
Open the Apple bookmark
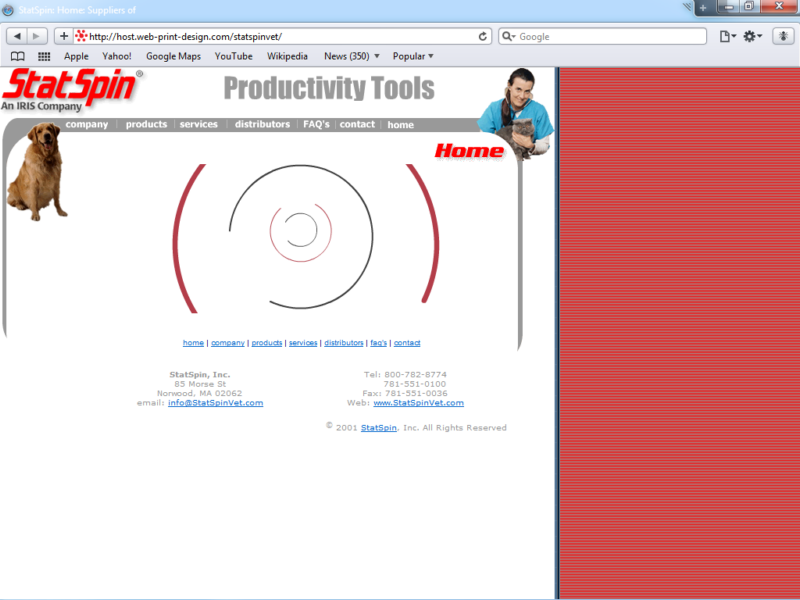[76, 56]
